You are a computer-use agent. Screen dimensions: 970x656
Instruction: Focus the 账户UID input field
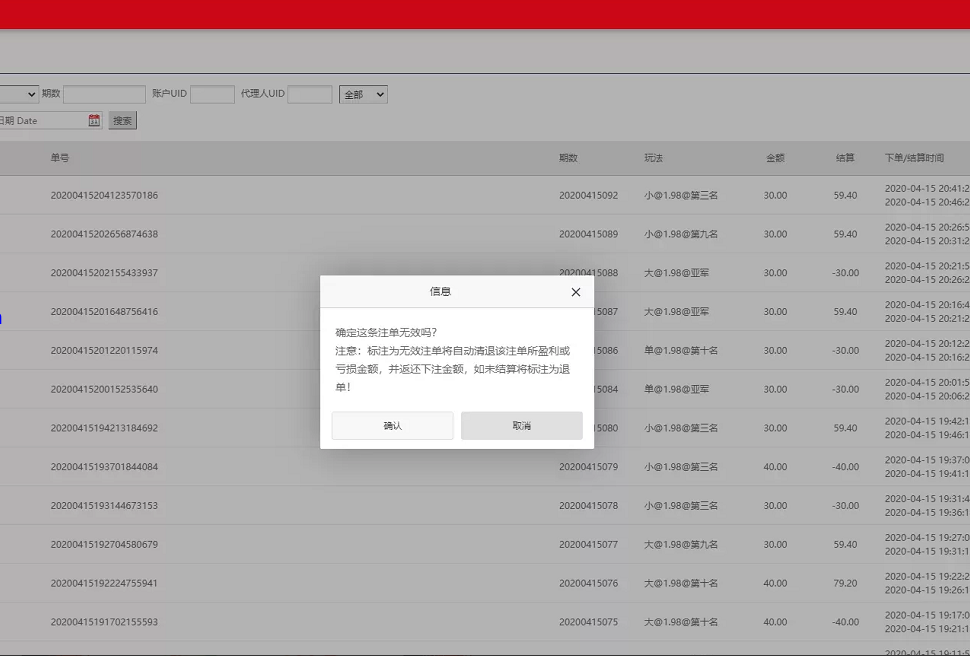point(212,94)
